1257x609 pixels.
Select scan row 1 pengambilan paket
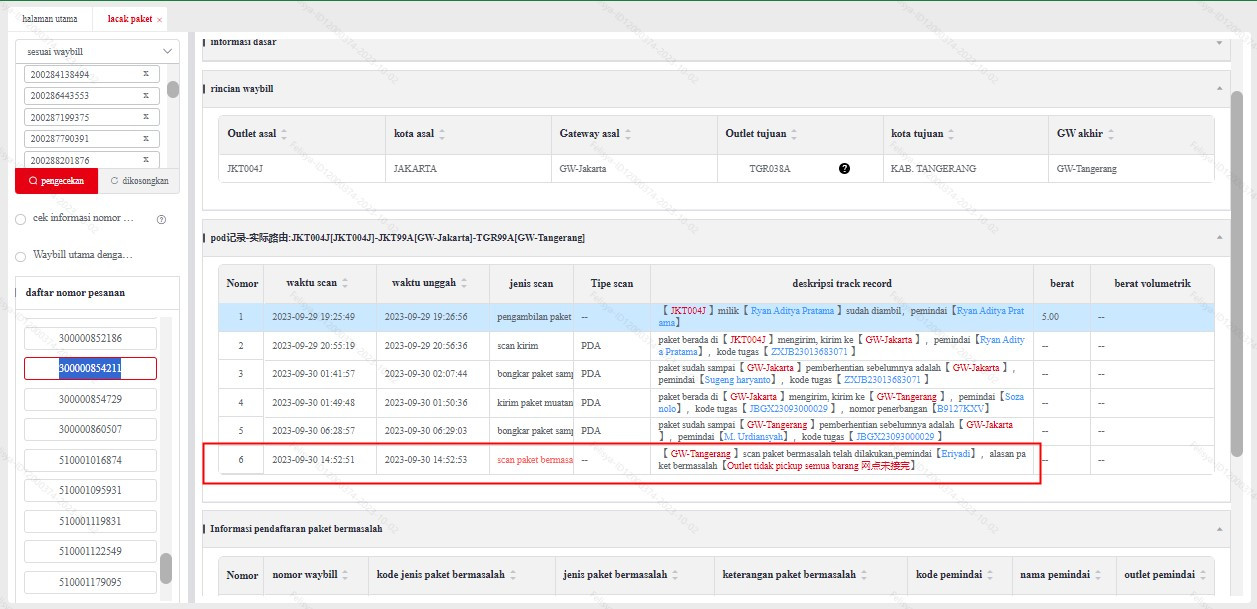click(x=716, y=317)
